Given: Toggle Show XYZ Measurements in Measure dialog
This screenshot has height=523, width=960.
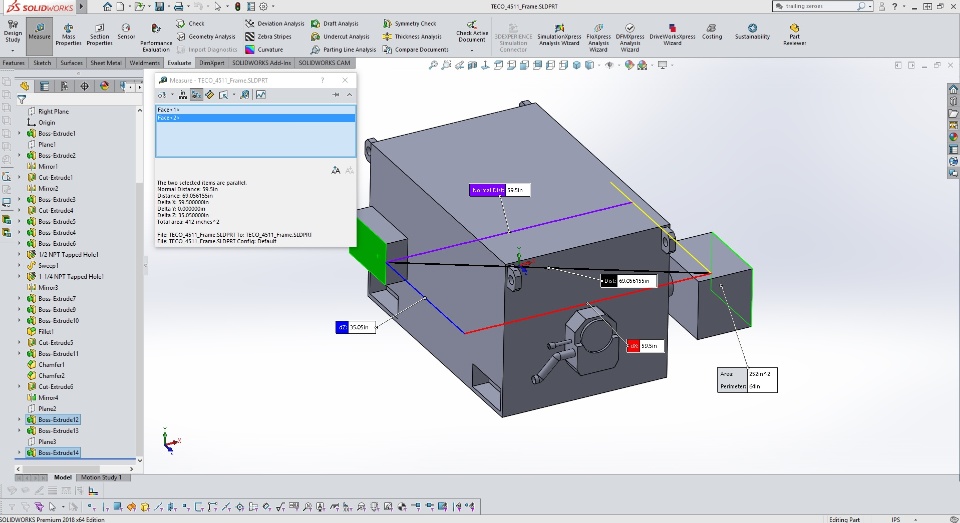Looking at the screenshot, I should tap(196, 95).
